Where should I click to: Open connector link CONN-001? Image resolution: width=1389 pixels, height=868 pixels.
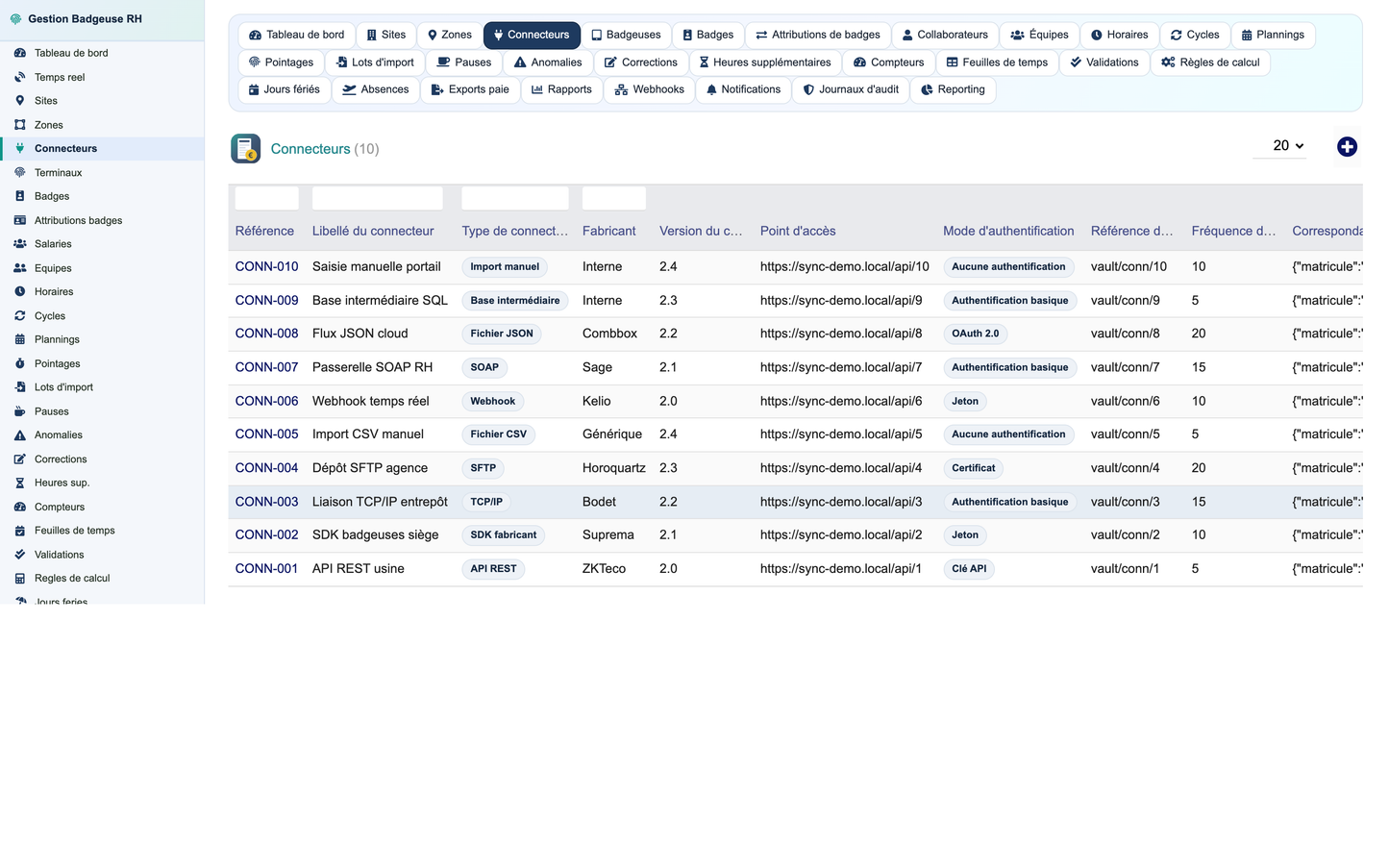266,569
